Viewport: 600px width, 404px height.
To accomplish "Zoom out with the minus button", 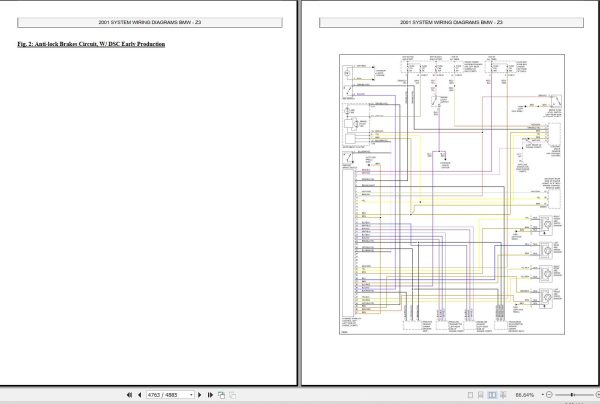I will point(549,395).
